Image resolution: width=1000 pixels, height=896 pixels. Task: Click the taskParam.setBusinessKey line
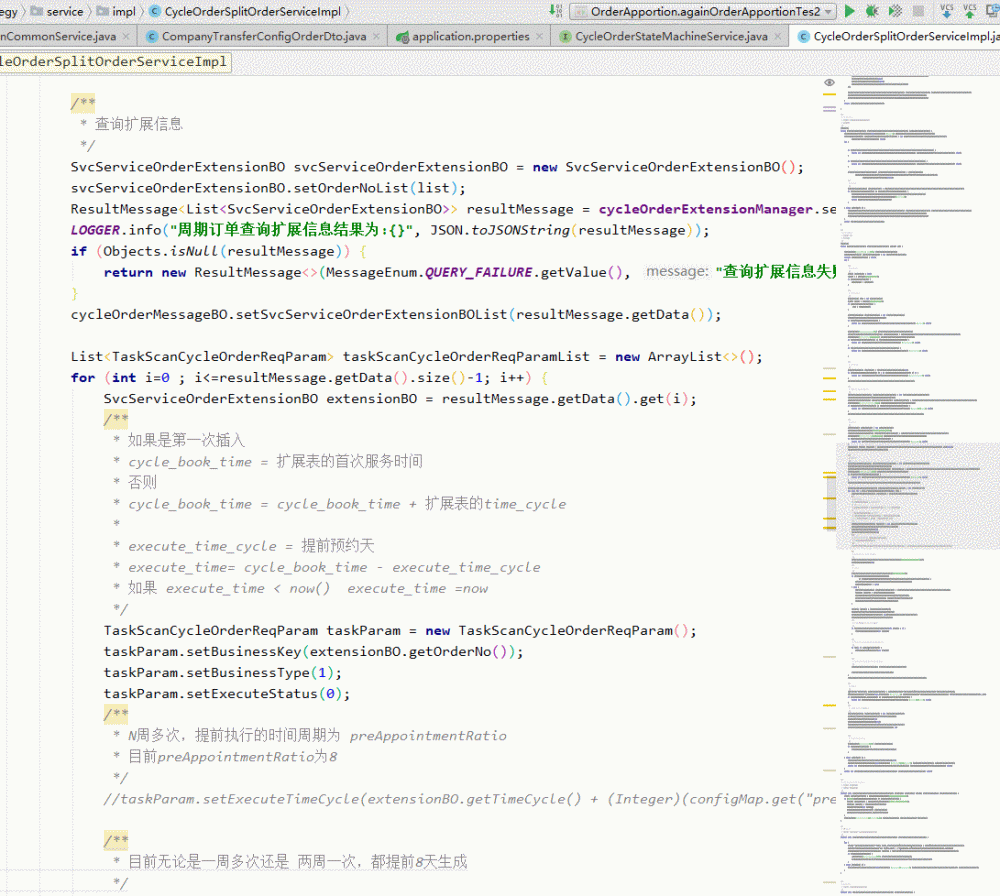pyautogui.click(x=313, y=651)
